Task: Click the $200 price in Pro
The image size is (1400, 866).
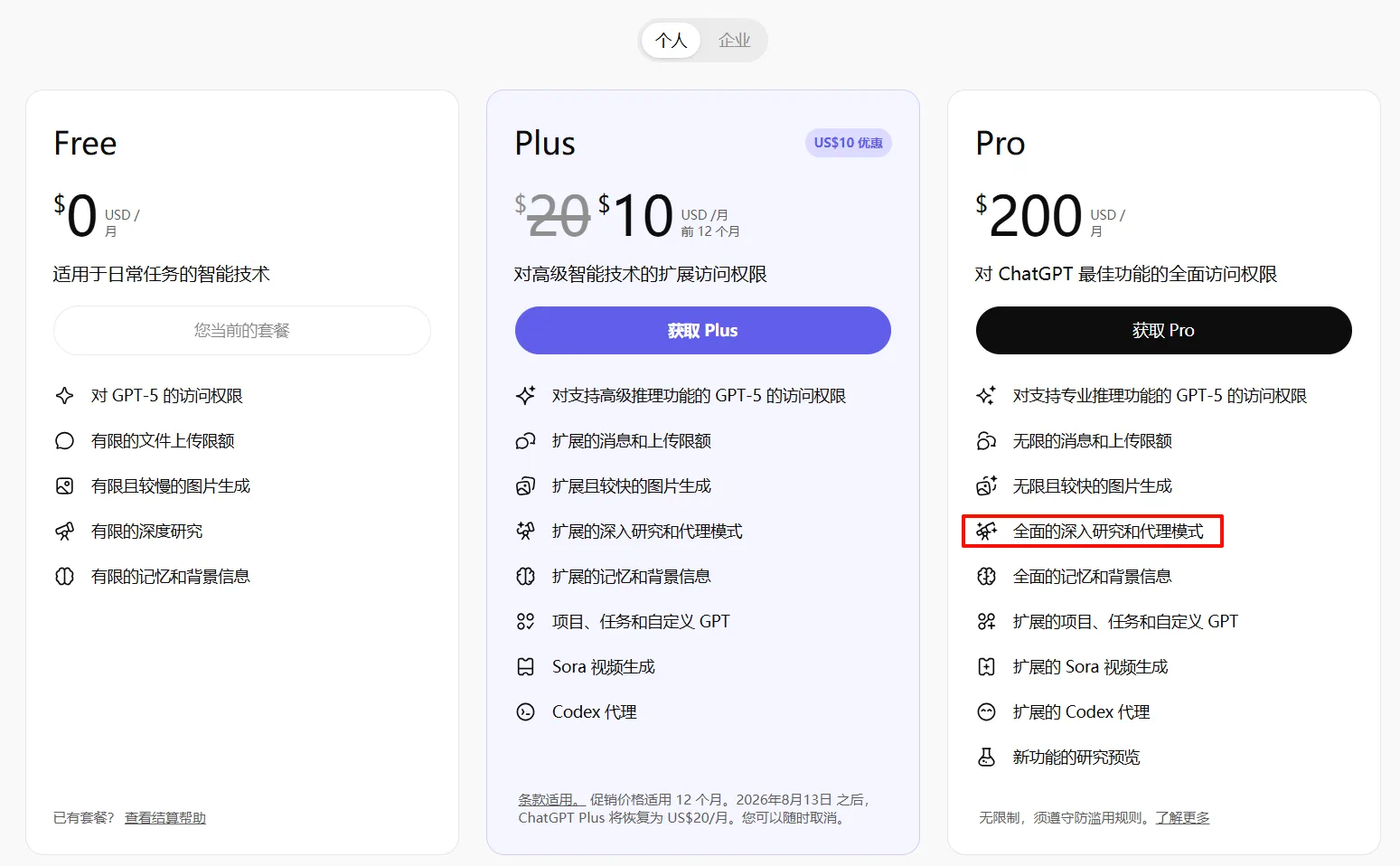Action: coord(1029,216)
